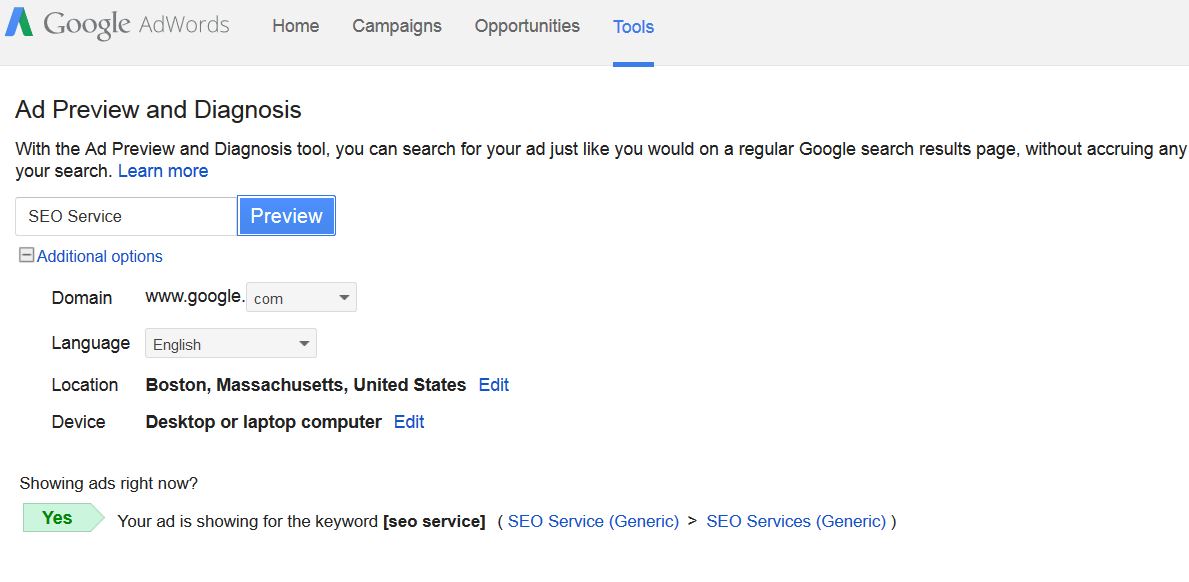Click the Google AdWords wordmark text
This screenshot has width=1189, height=582.
pos(136,24)
